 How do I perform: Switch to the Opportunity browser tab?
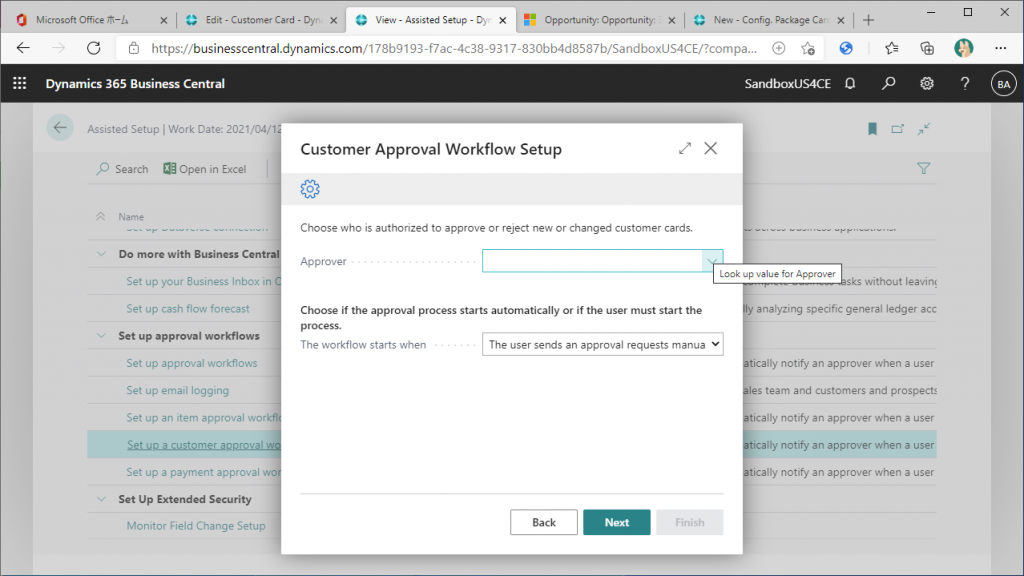pyautogui.click(x=600, y=20)
